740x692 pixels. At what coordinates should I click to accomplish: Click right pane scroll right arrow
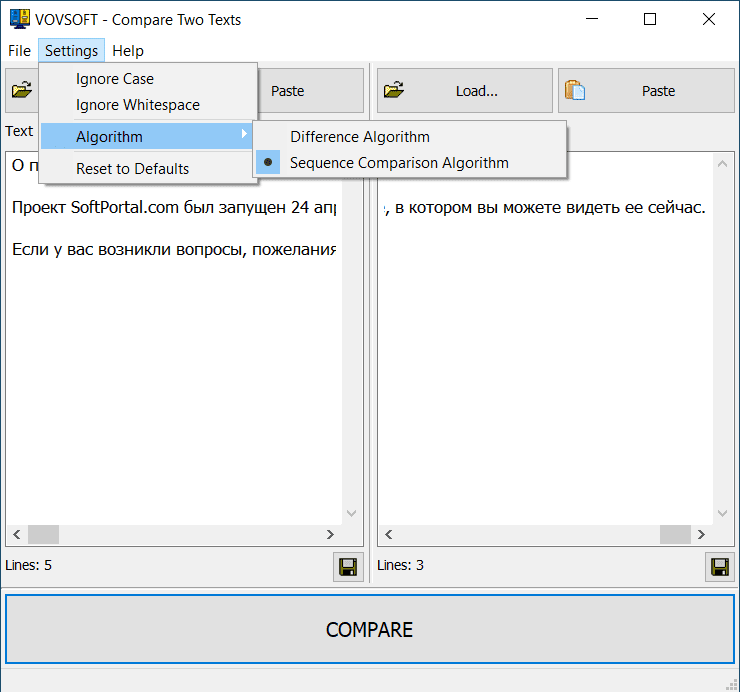point(701,534)
